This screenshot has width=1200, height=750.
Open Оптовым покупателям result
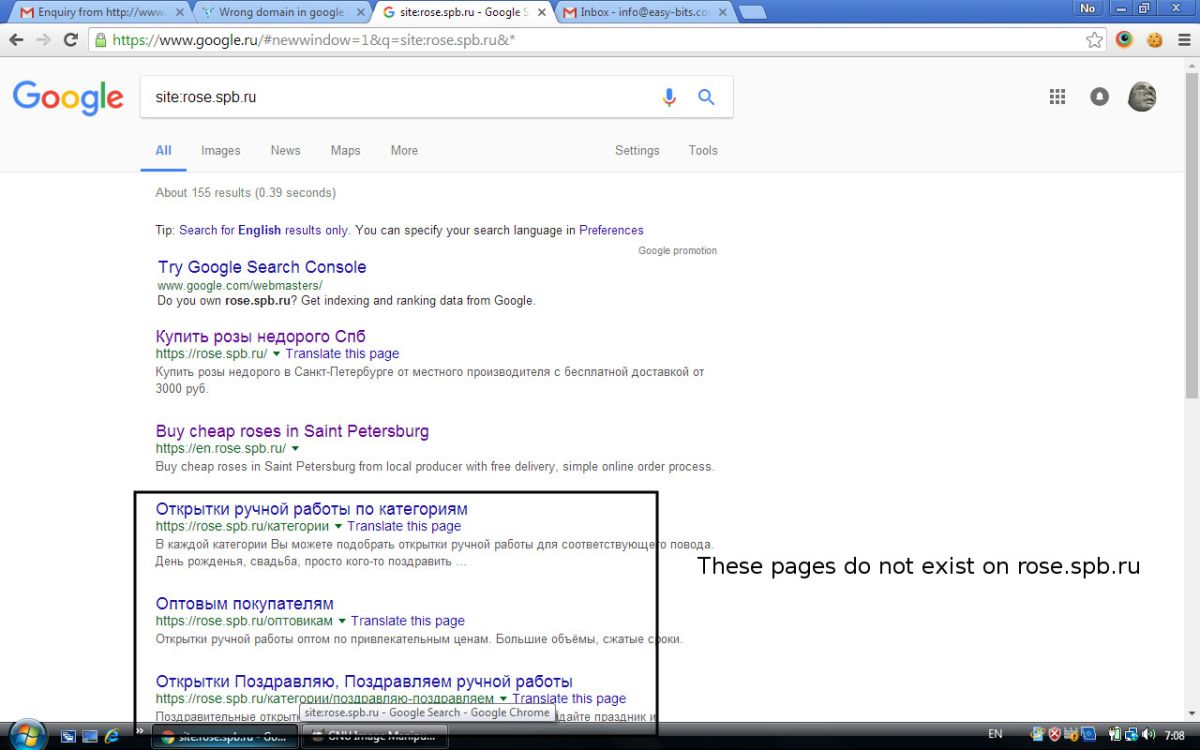[245, 603]
